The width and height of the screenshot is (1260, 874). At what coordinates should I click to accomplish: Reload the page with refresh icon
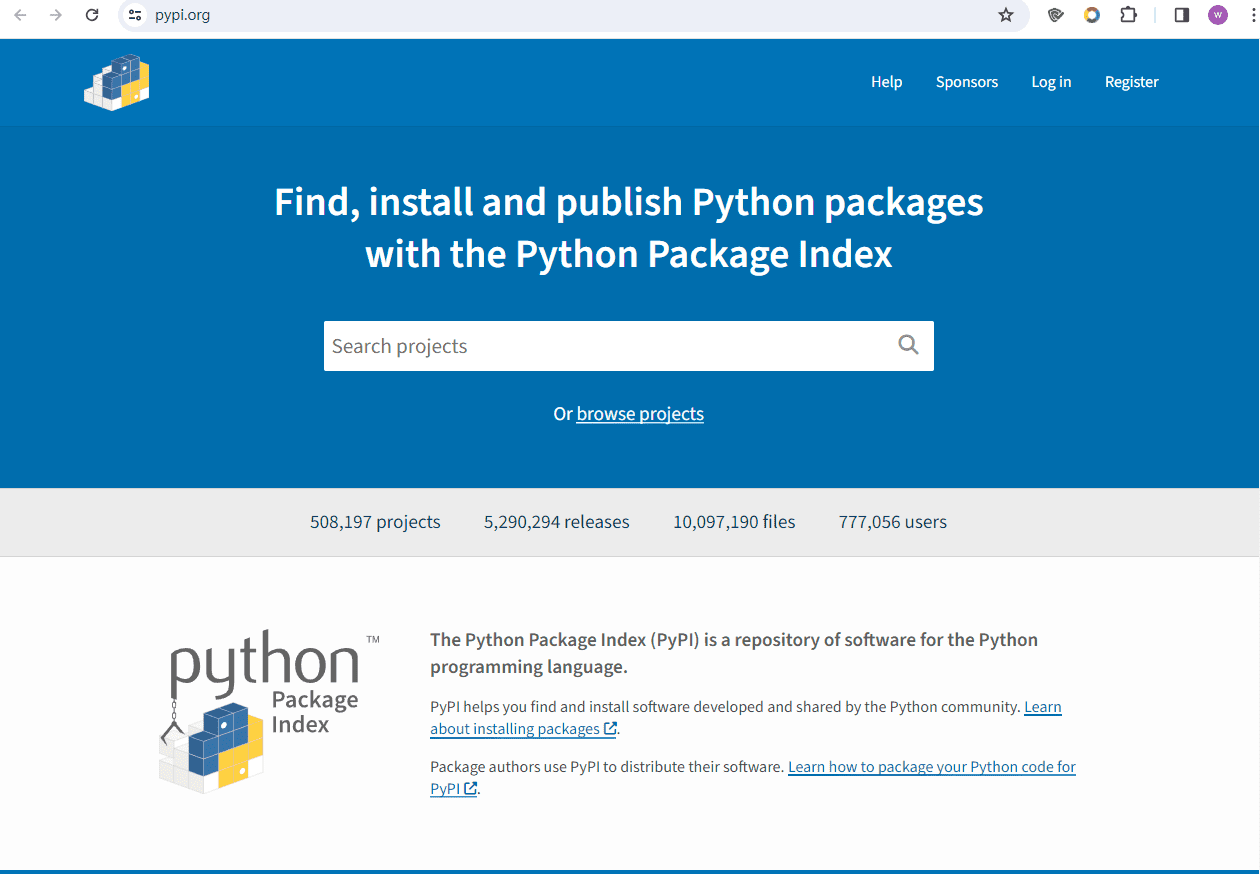point(92,15)
